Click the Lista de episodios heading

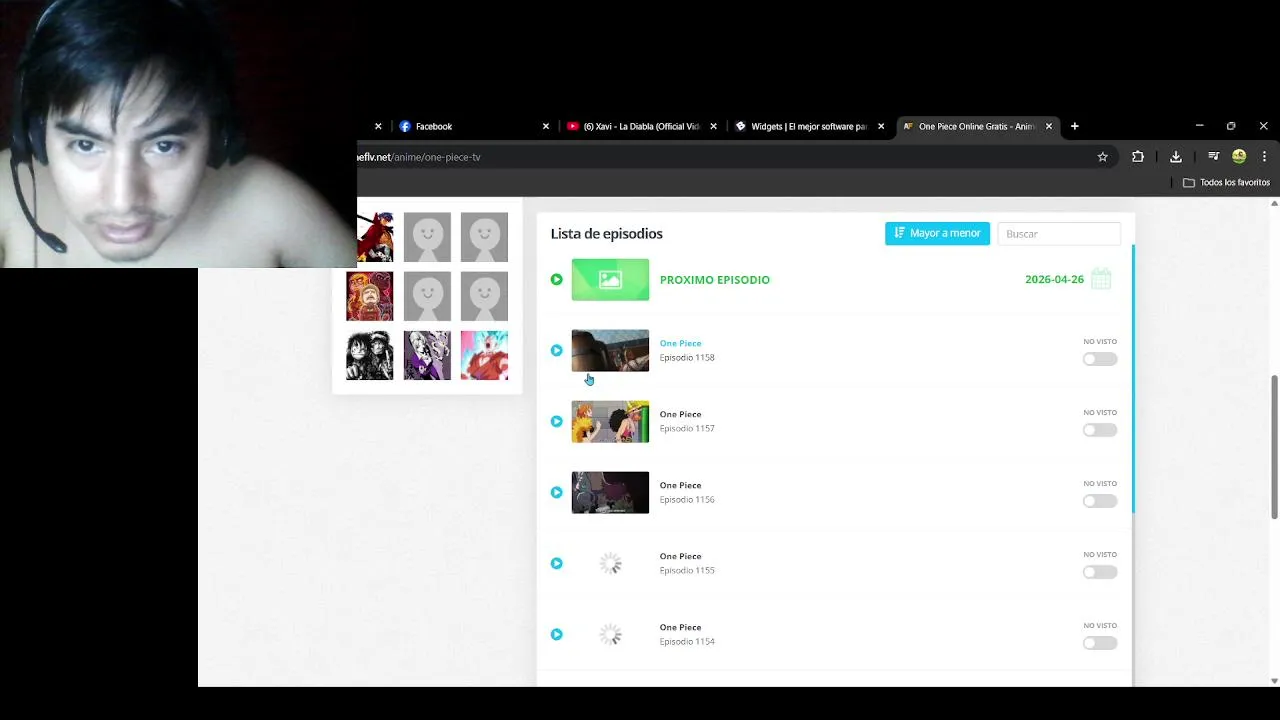pos(606,233)
